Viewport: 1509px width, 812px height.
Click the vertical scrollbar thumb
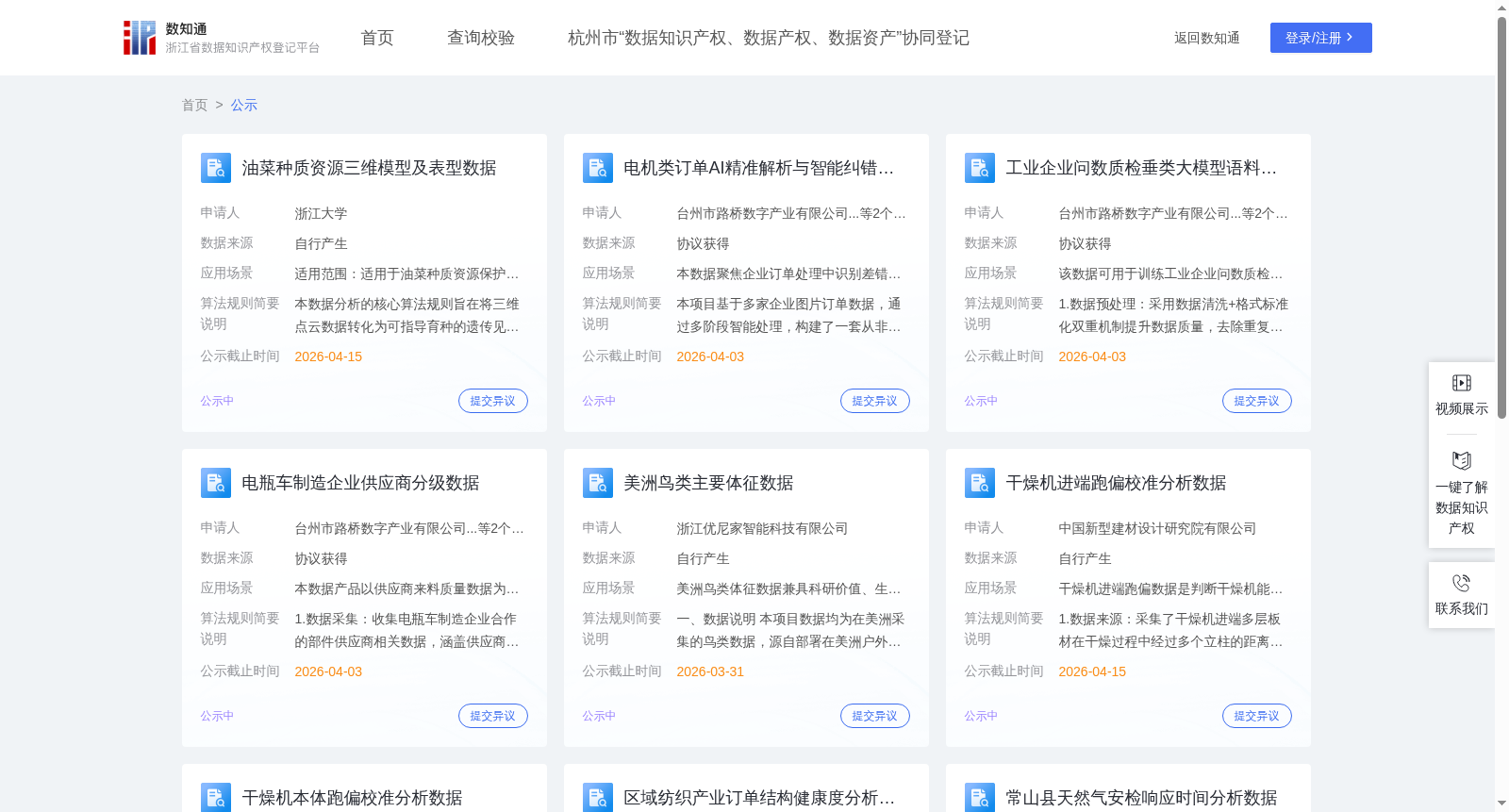(x=1501, y=217)
